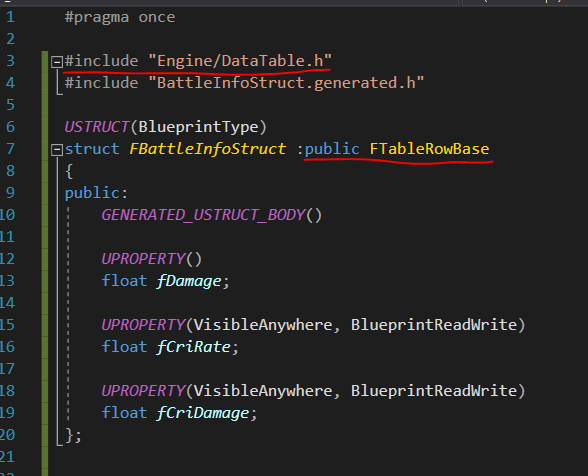Click BlueprintReadWrite specifier on line 18
The image size is (588, 476).
[x=434, y=391]
